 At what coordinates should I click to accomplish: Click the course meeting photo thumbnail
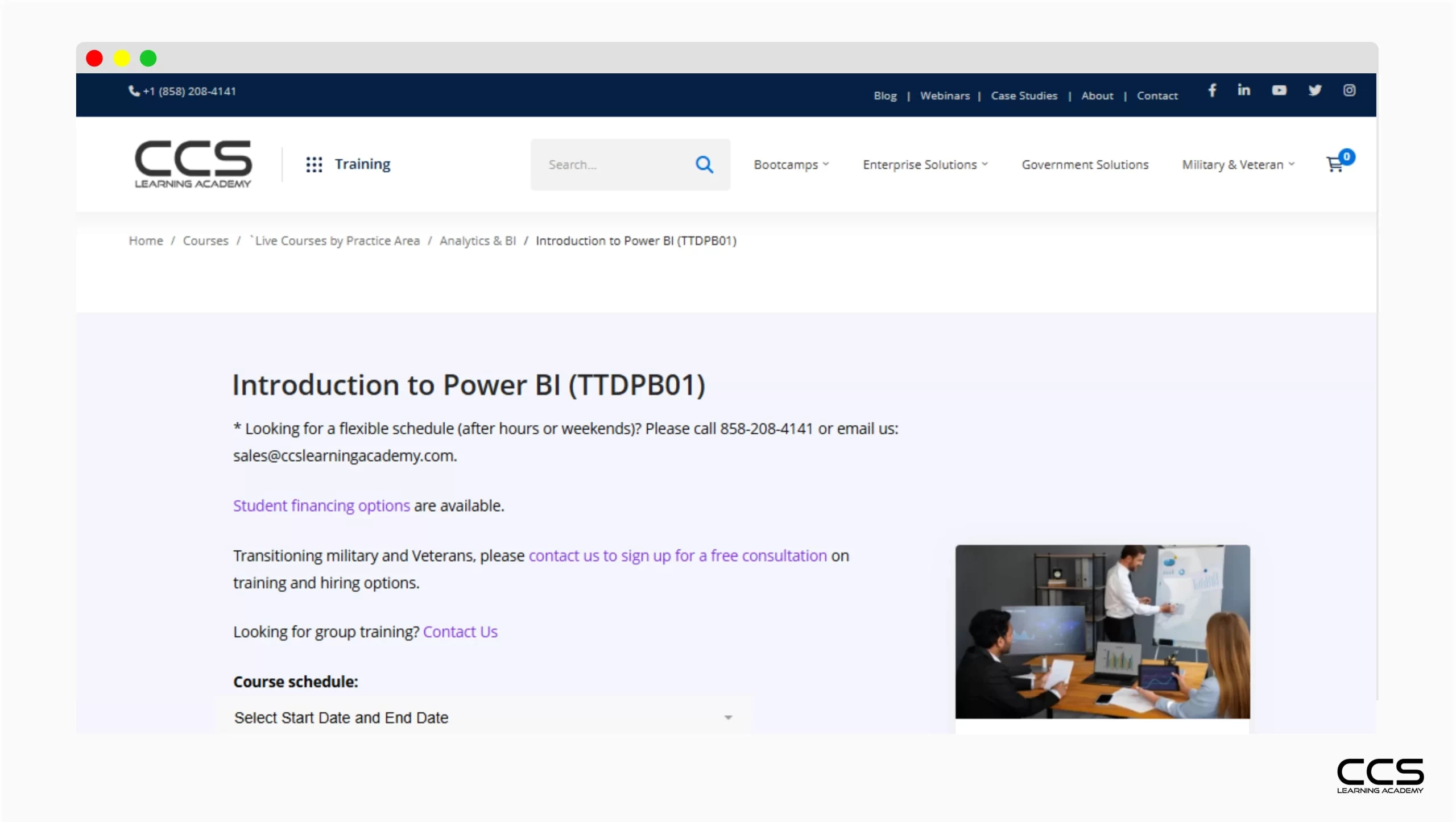click(x=1102, y=631)
